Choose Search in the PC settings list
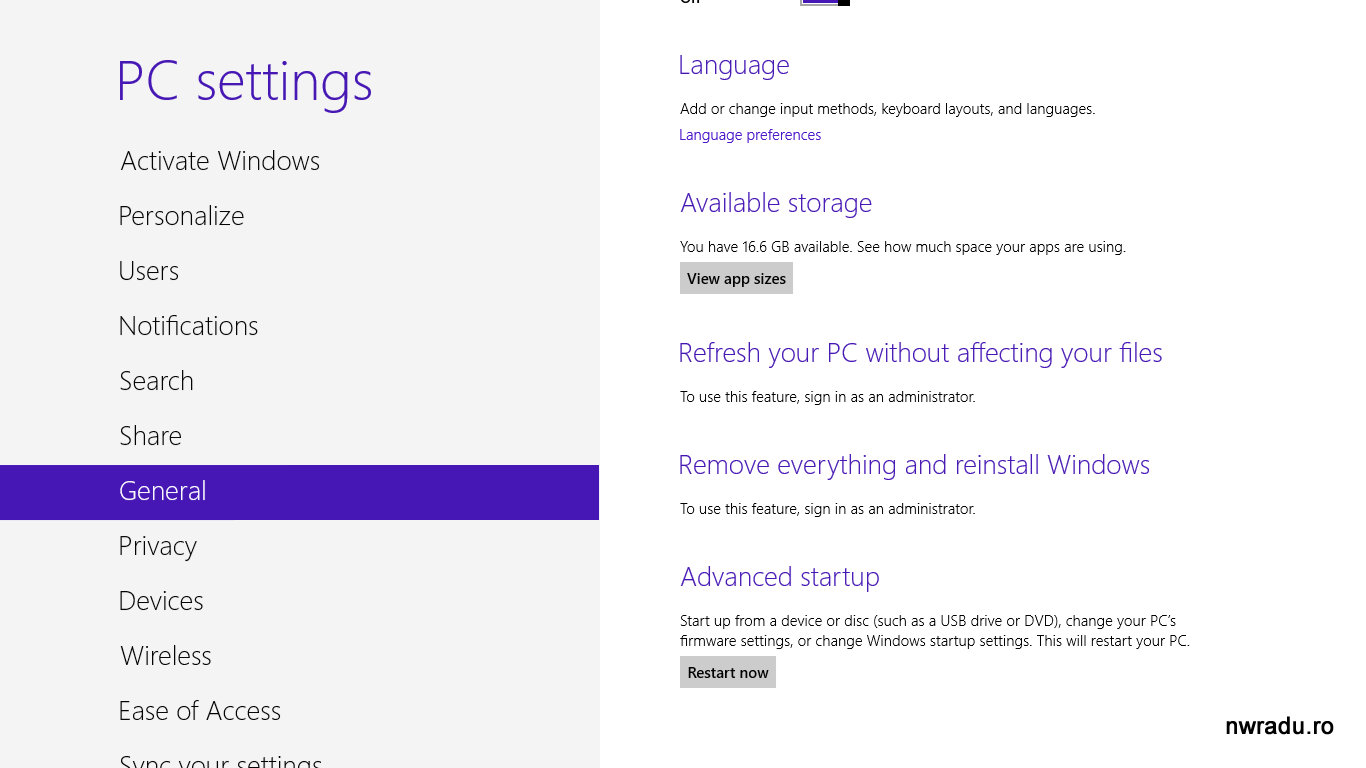Viewport: 1366px width, 768px height. [156, 381]
